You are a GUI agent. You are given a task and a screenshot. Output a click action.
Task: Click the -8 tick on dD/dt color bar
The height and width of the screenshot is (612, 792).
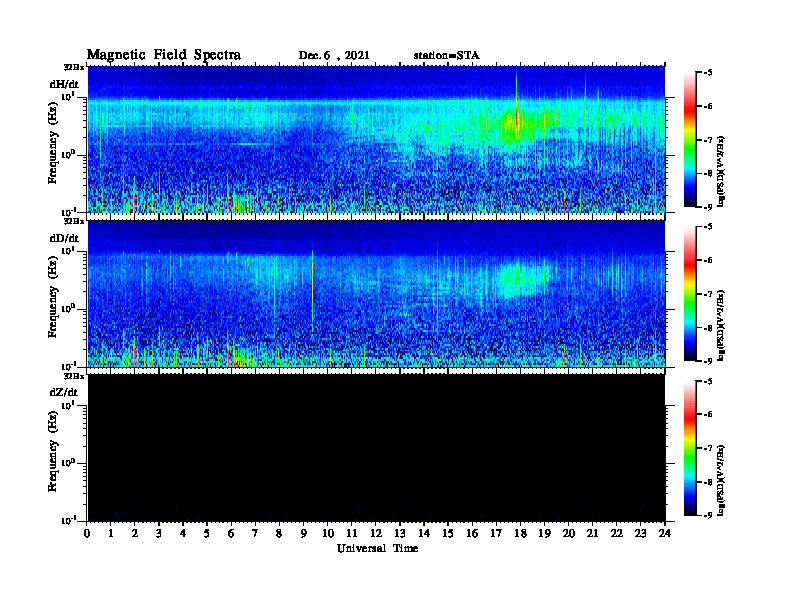[x=708, y=328]
